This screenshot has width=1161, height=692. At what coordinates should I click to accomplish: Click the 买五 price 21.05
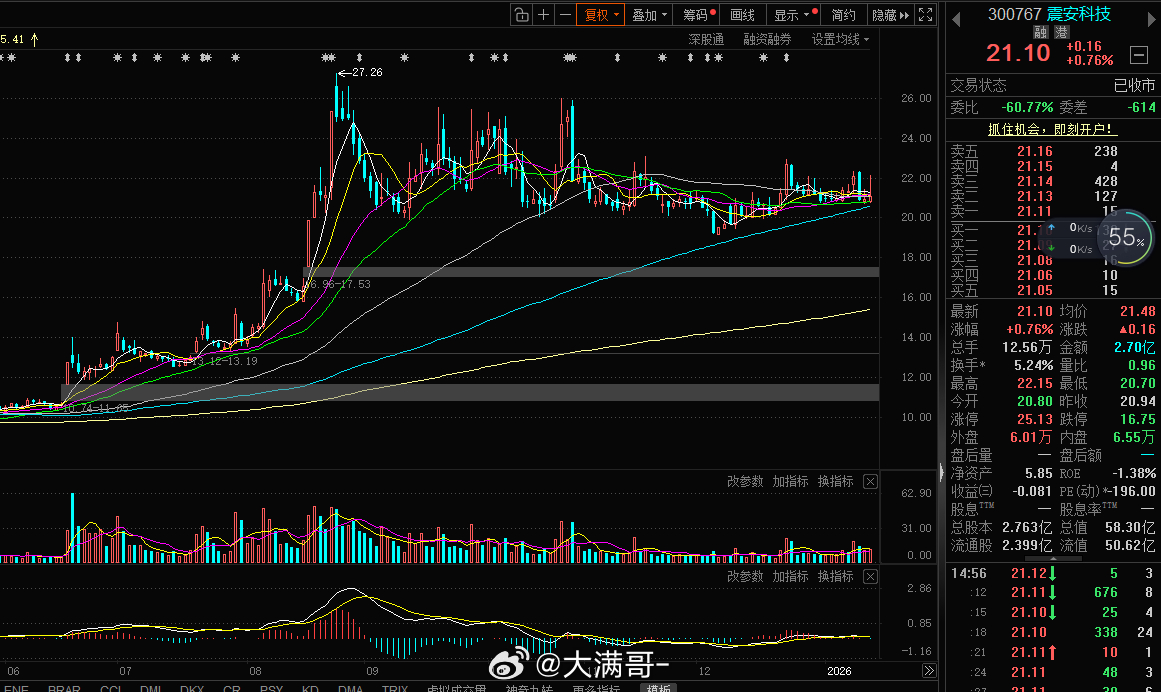1034,290
